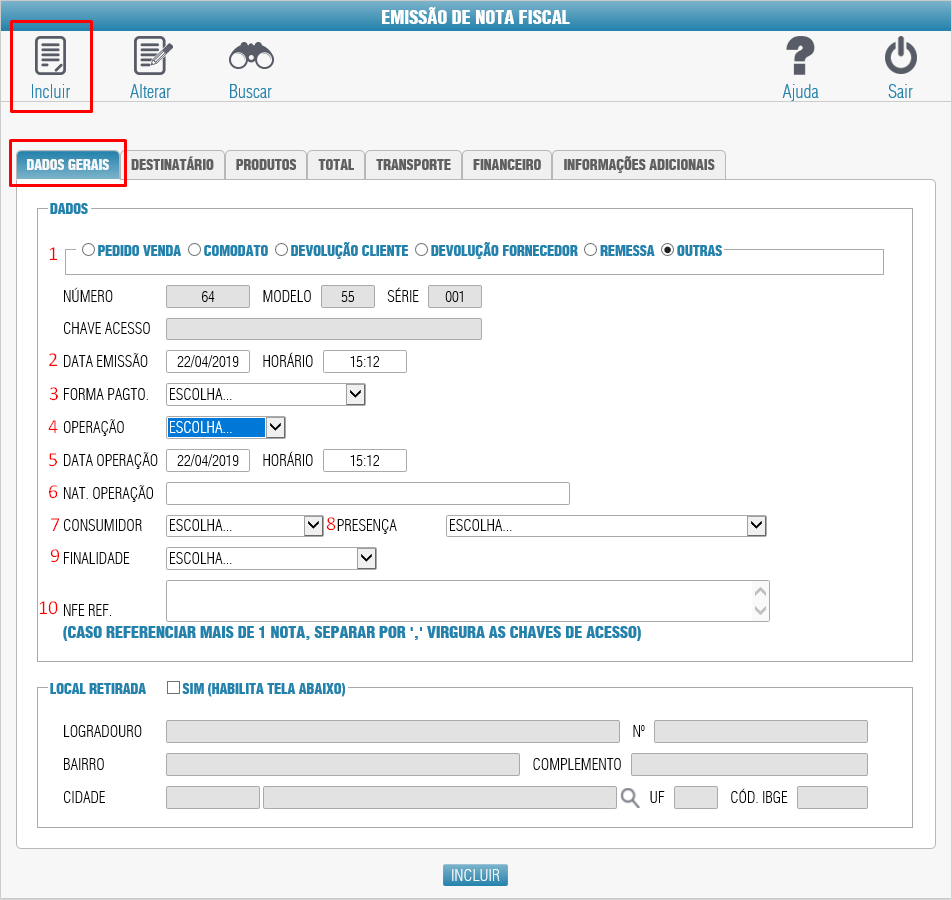Click the magnifier icon next to Cidade

pyautogui.click(x=630, y=797)
